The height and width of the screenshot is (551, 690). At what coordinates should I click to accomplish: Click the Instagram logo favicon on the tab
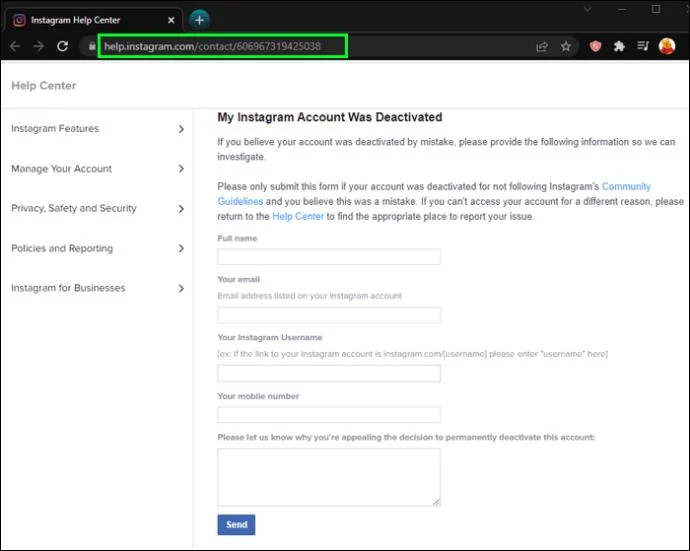19,20
